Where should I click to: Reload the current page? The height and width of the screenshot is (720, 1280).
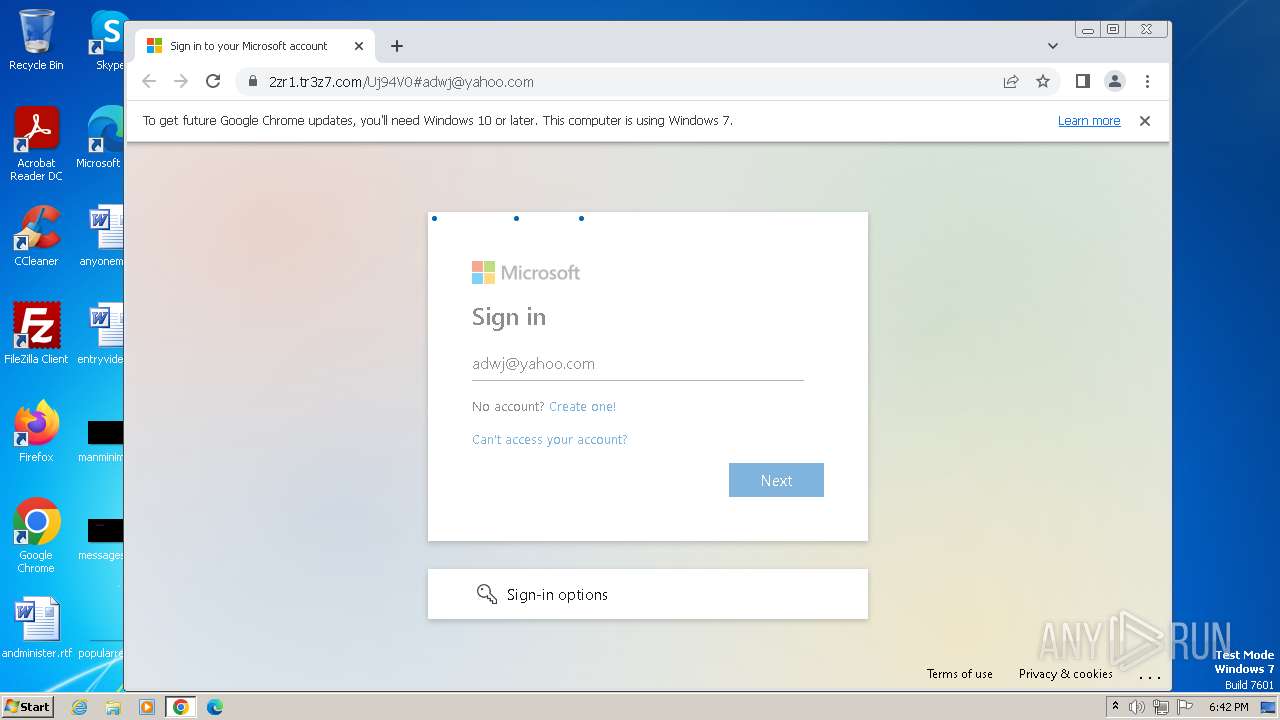click(213, 81)
